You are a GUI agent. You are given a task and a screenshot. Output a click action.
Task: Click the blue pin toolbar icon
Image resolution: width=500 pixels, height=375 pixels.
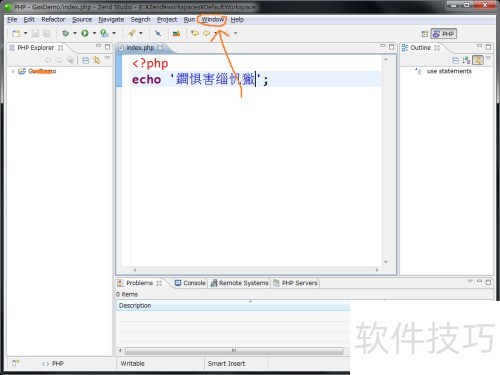pyautogui.click(x=158, y=33)
